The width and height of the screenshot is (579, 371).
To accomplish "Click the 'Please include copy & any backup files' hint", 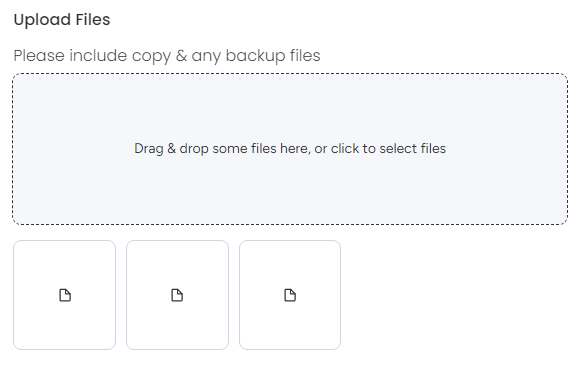I will 167,56.
